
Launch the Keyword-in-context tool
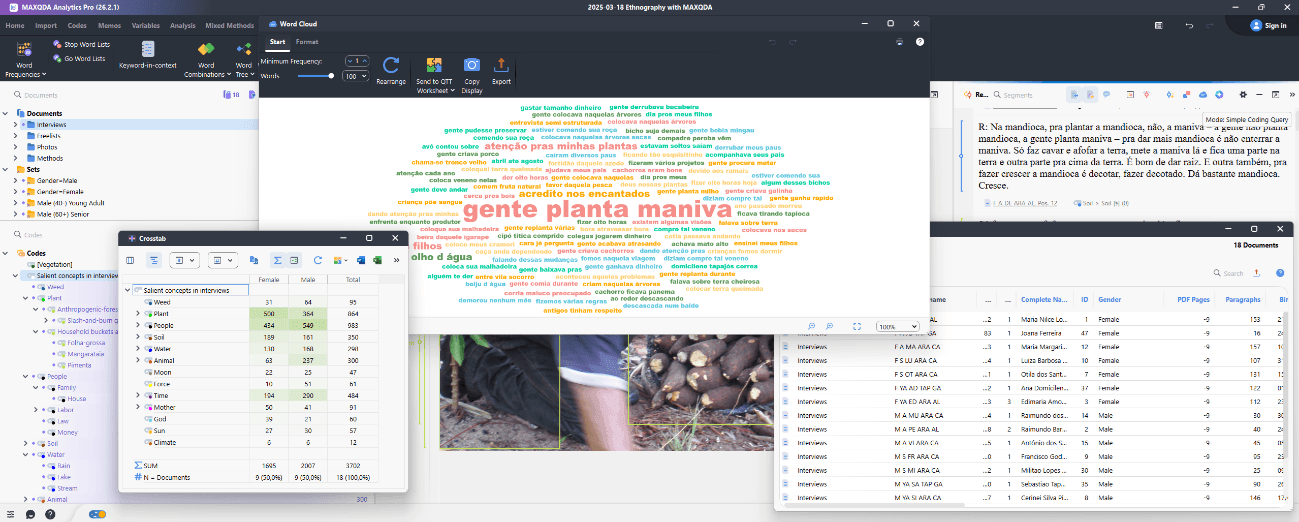148,55
